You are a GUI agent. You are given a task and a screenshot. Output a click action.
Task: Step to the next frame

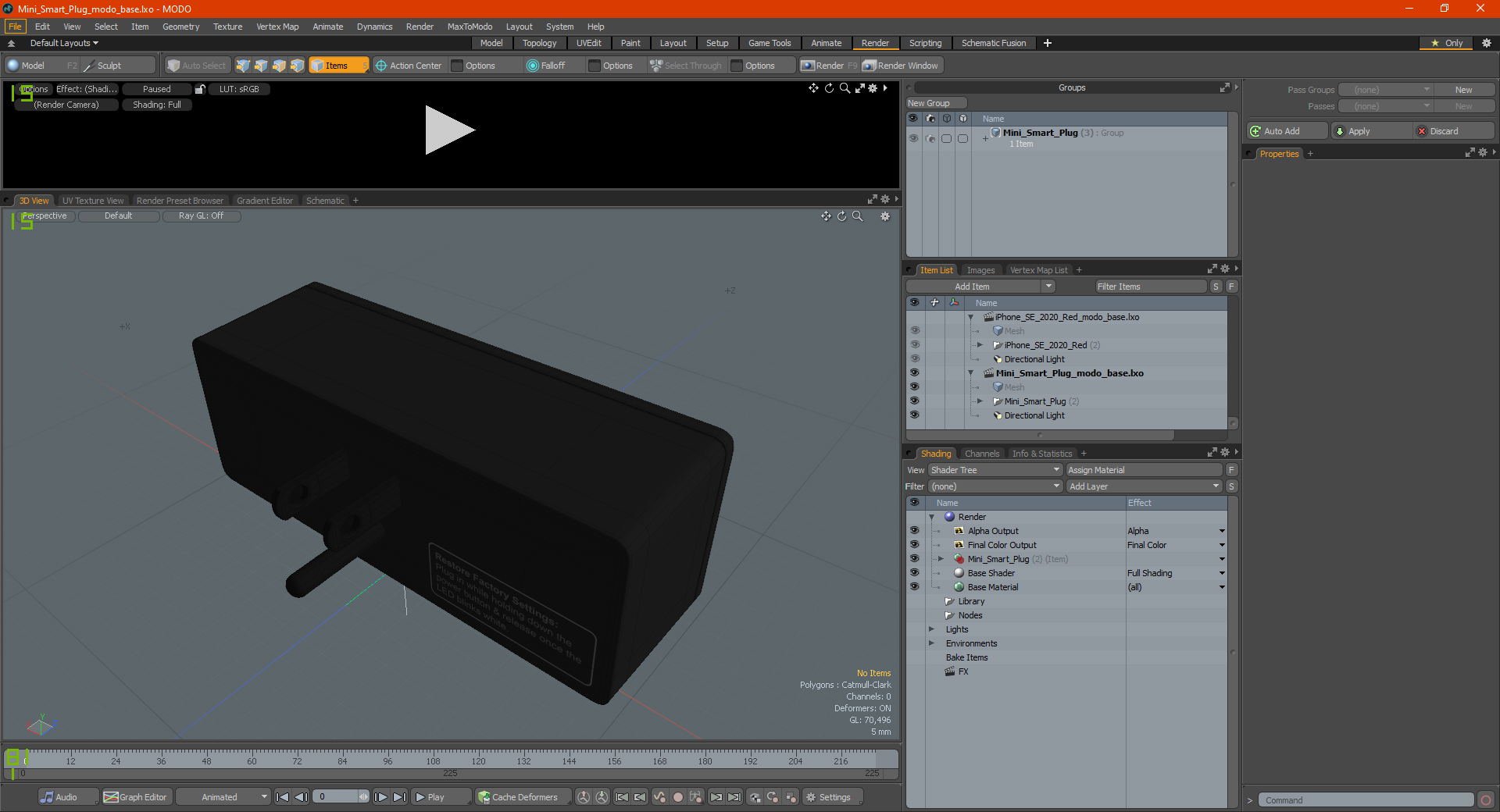(x=380, y=797)
